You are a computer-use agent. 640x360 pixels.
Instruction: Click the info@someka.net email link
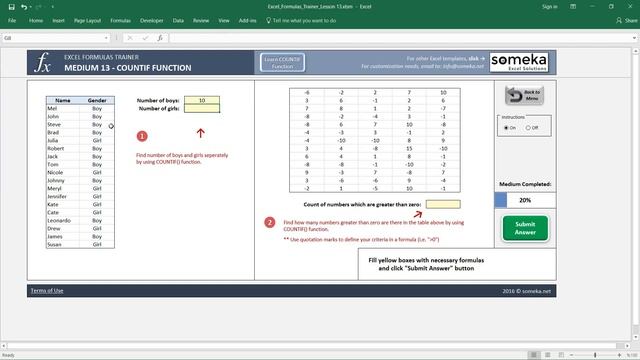463,66
